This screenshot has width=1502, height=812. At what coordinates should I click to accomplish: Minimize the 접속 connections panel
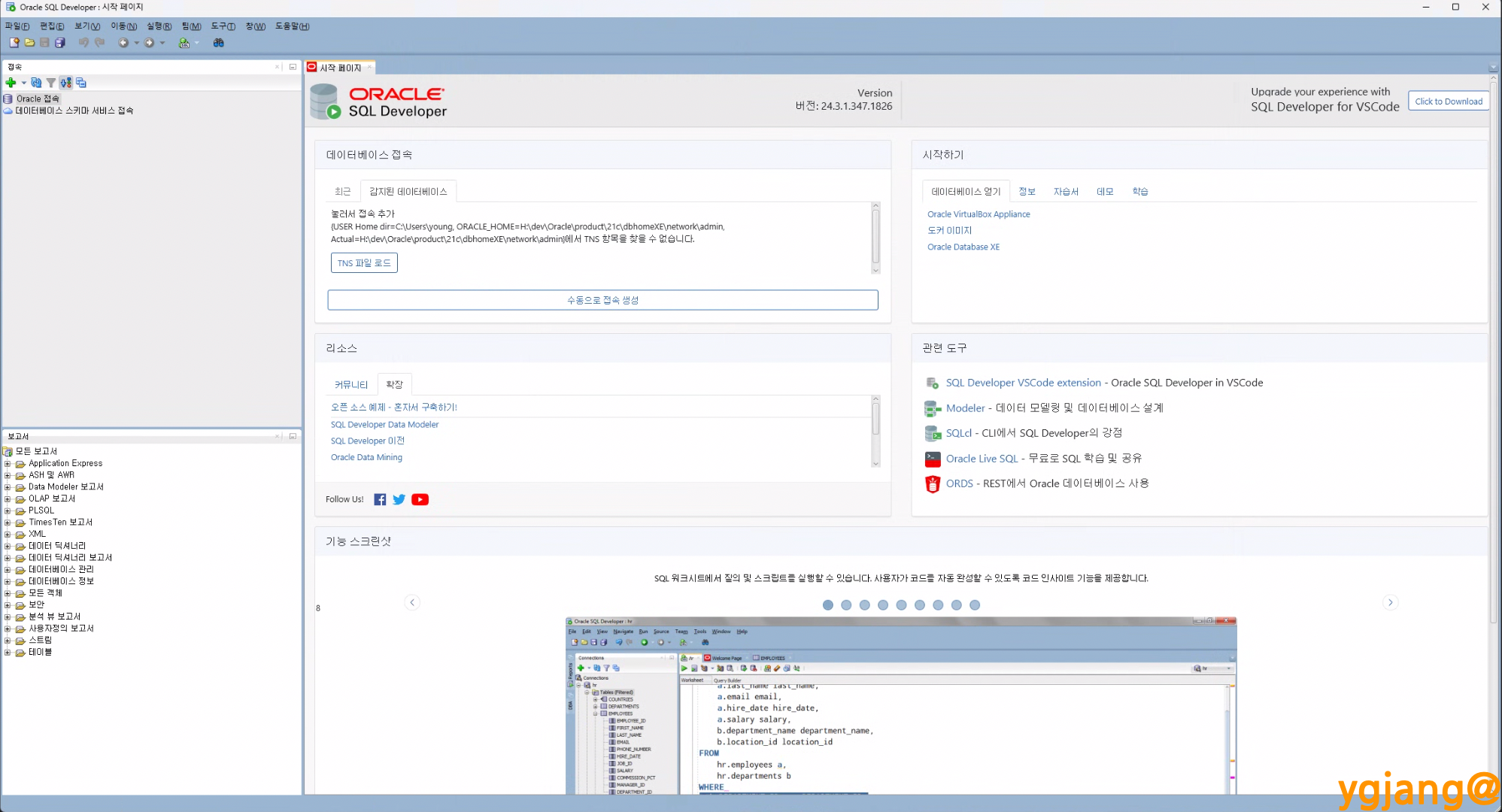[x=293, y=67]
